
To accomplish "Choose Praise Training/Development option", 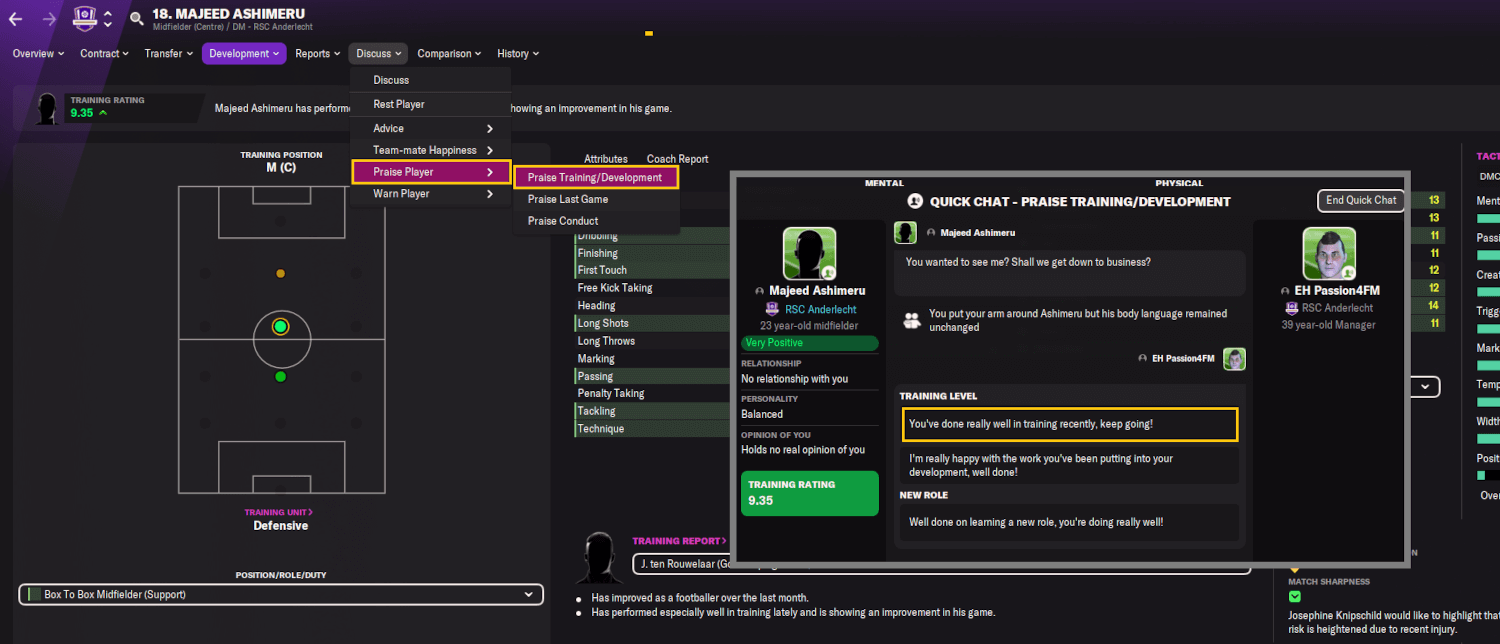I will 596,177.
